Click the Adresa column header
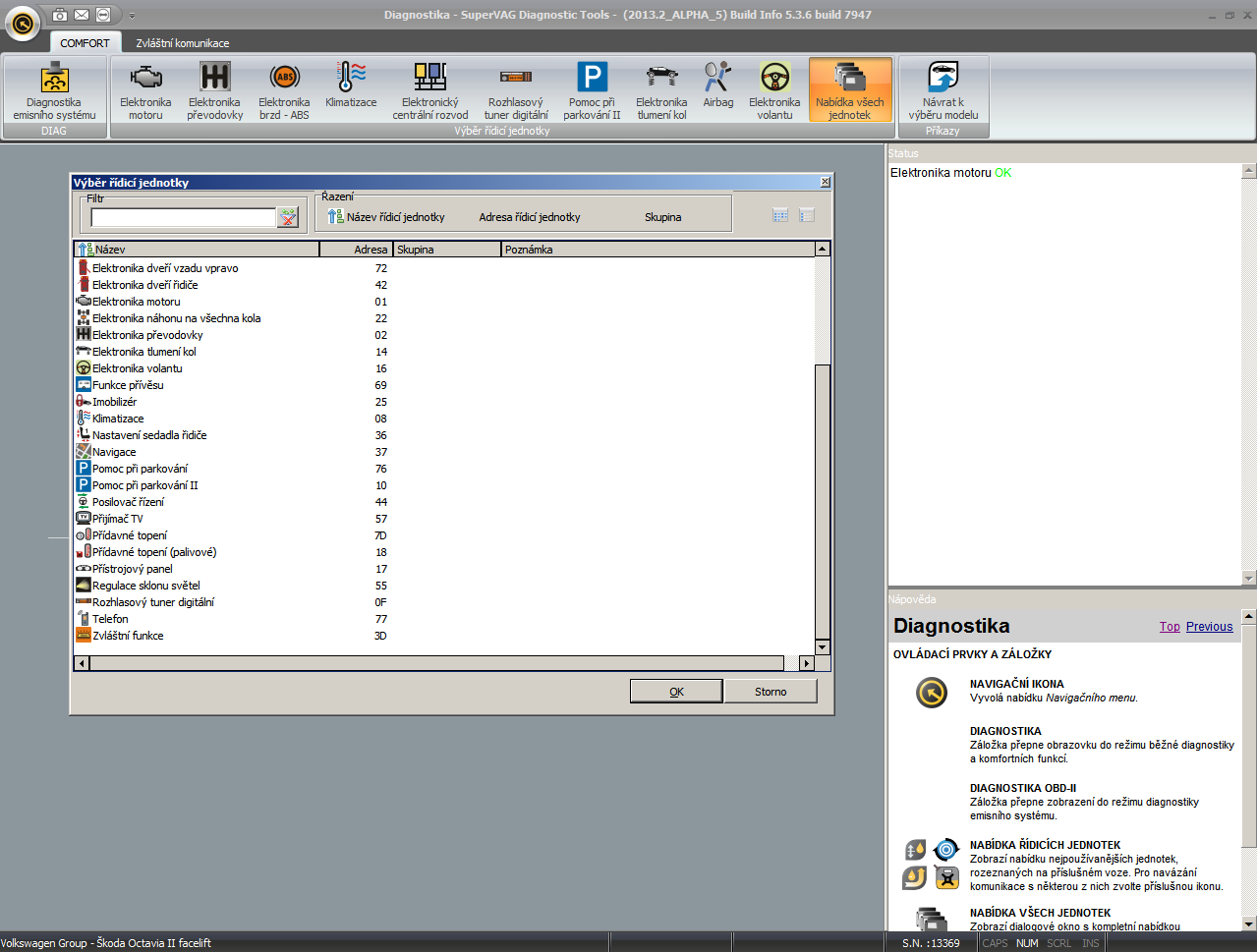The width and height of the screenshot is (1257, 952). pyautogui.click(x=357, y=250)
